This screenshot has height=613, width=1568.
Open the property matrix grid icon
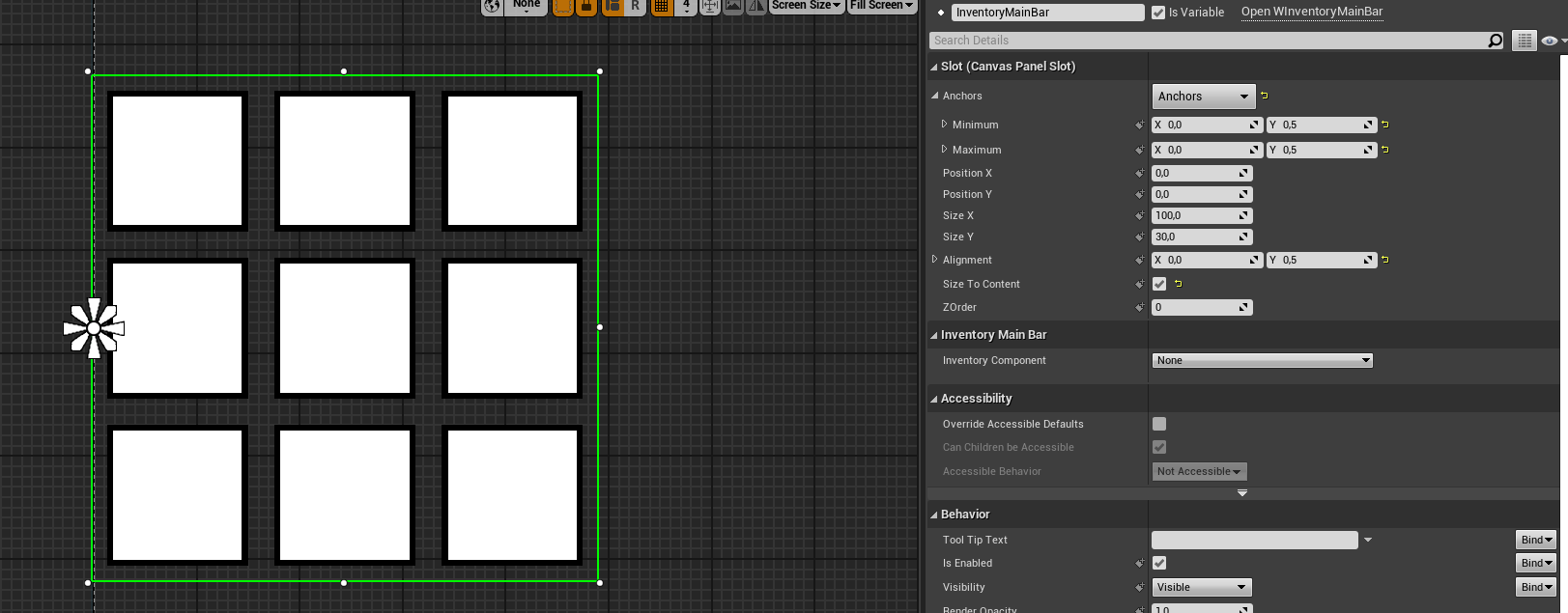click(x=1524, y=41)
